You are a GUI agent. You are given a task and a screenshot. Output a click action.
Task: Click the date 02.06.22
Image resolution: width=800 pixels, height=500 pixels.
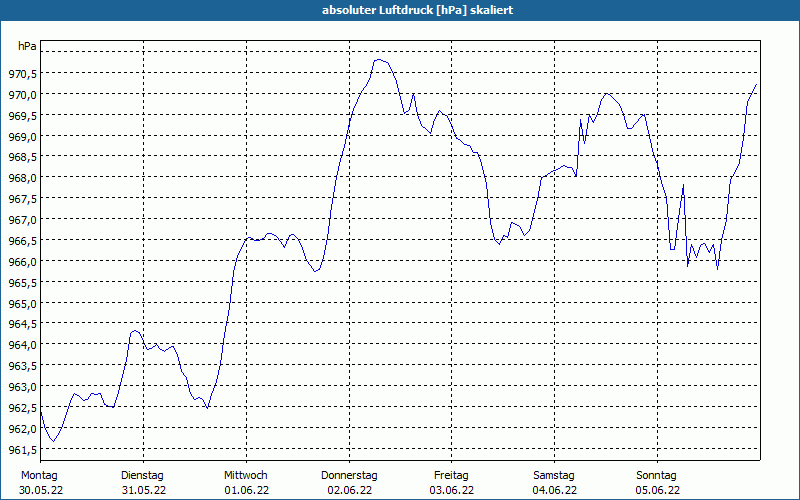tap(349, 490)
